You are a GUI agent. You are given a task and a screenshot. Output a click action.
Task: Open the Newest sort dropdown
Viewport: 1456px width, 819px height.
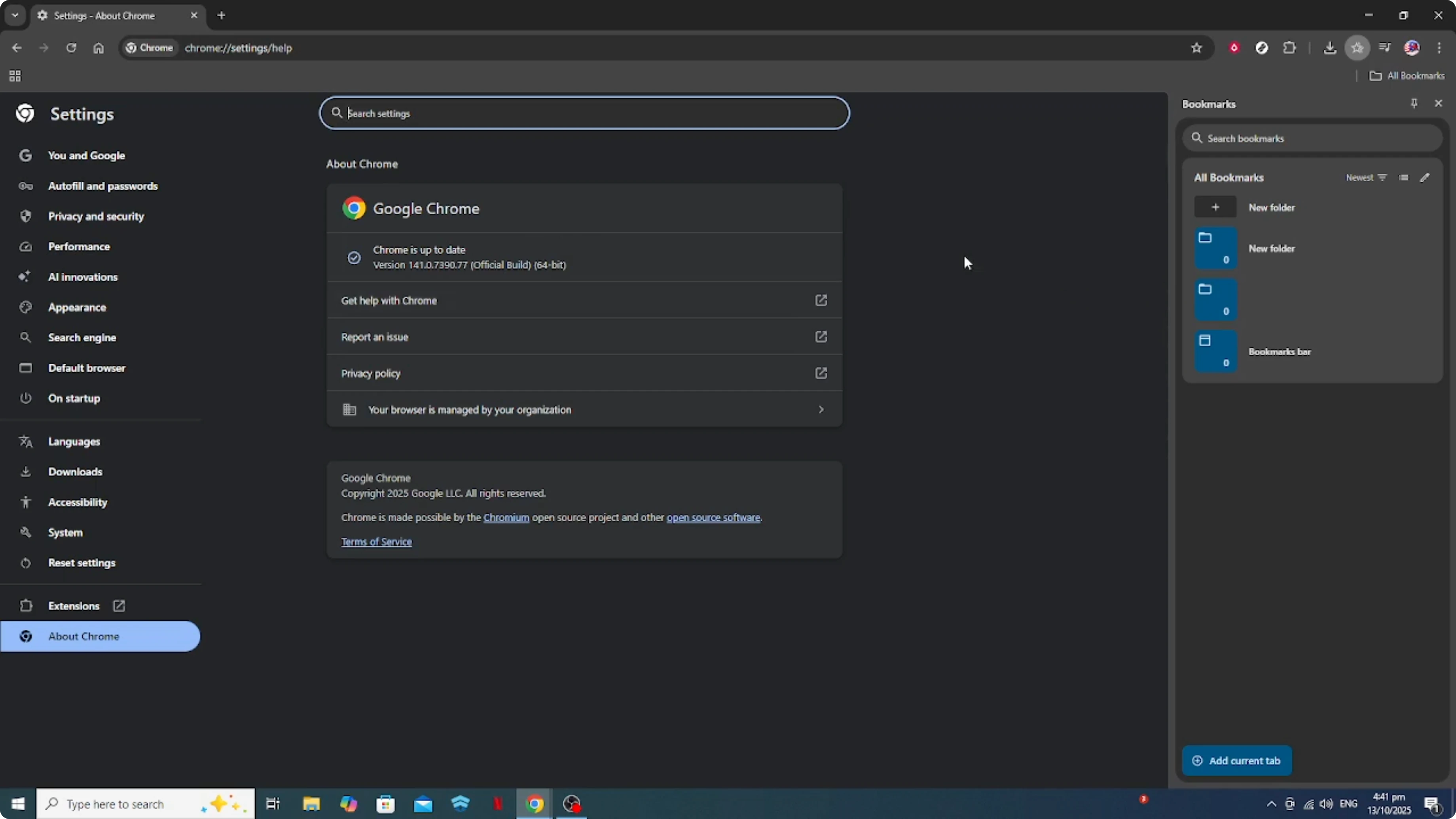tap(1365, 178)
